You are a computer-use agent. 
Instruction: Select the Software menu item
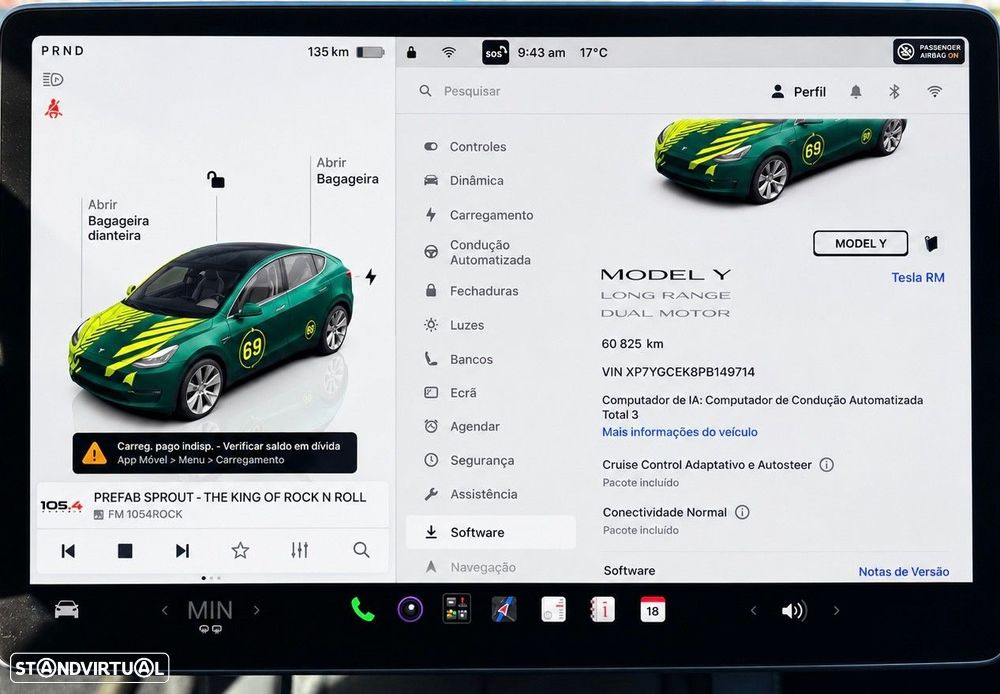pos(490,532)
